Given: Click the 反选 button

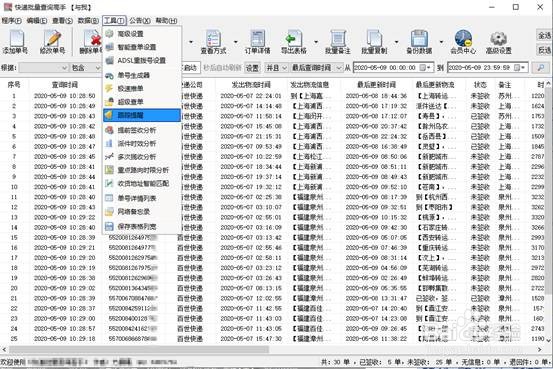Looking at the screenshot, I should pos(544,50).
